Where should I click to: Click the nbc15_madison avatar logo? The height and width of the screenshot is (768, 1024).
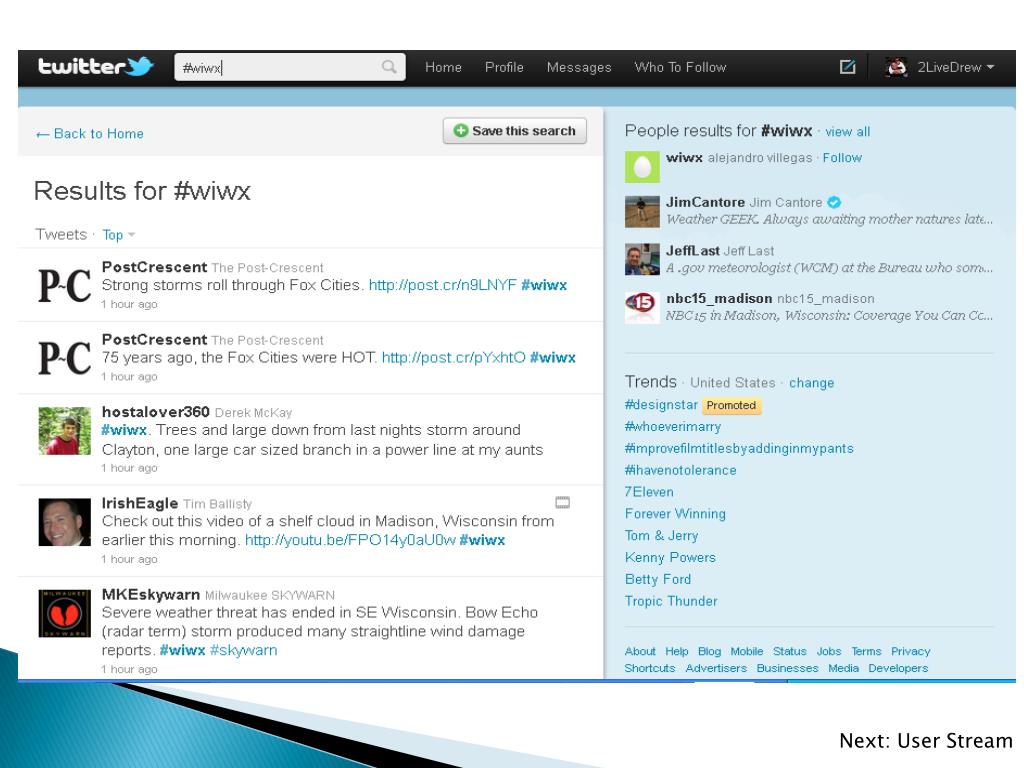[x=642, y=307]
